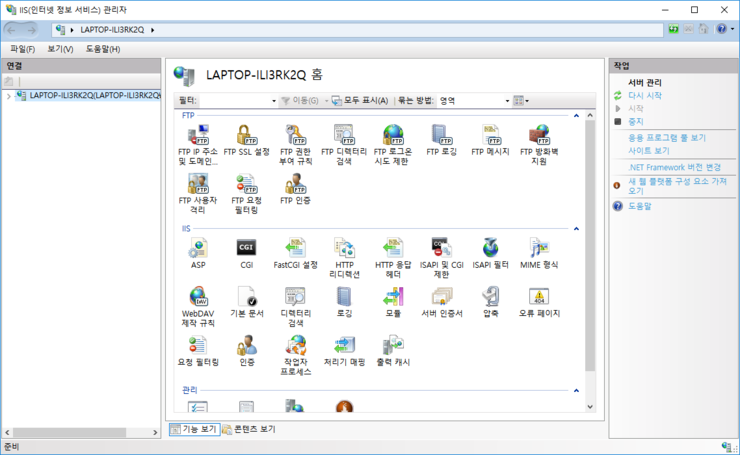This screenshot has height=455, width=740.
Task: Open FTP 사용자 격리 feature
Action: 198,194
